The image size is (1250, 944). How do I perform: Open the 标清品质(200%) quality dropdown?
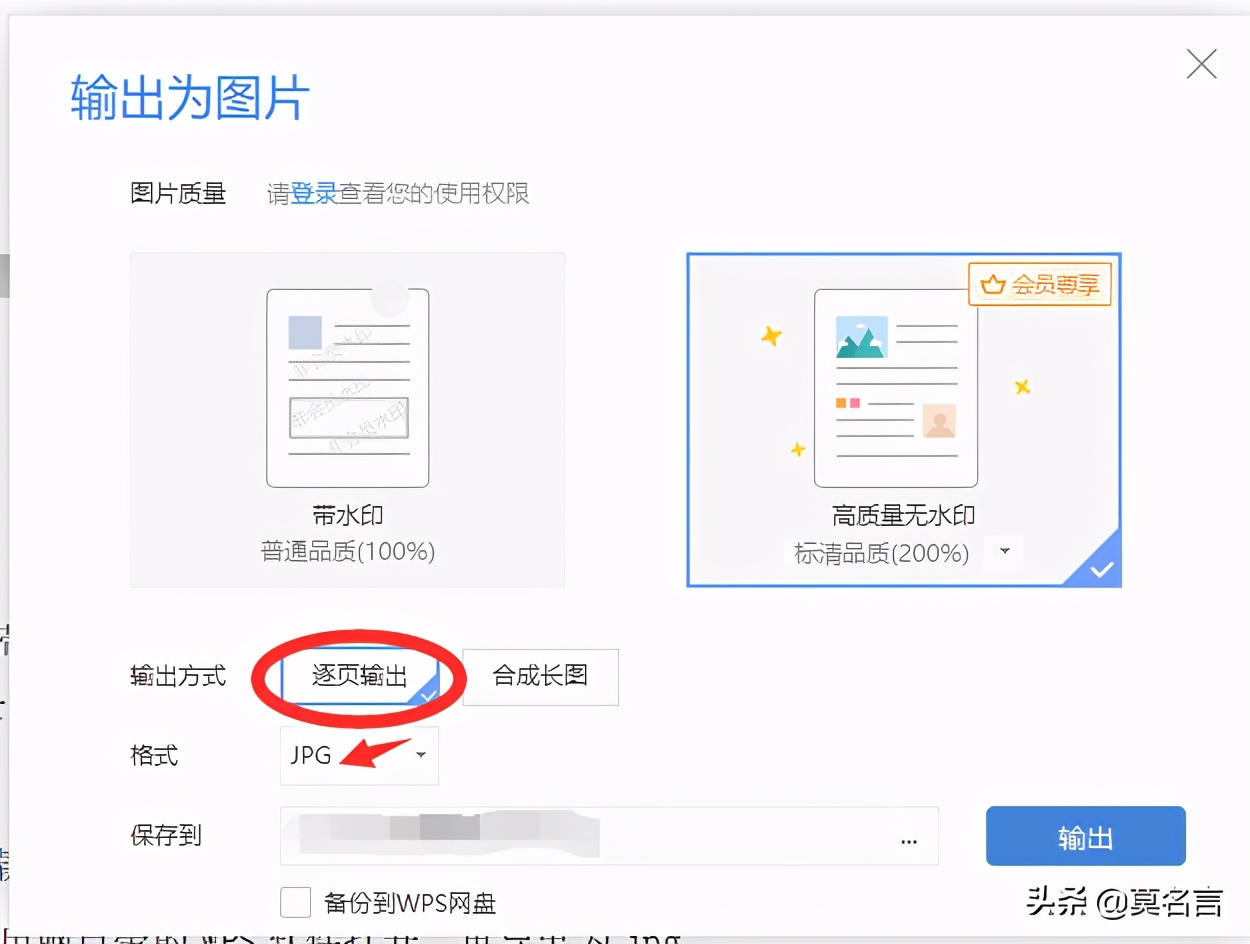click(1003, 551)
